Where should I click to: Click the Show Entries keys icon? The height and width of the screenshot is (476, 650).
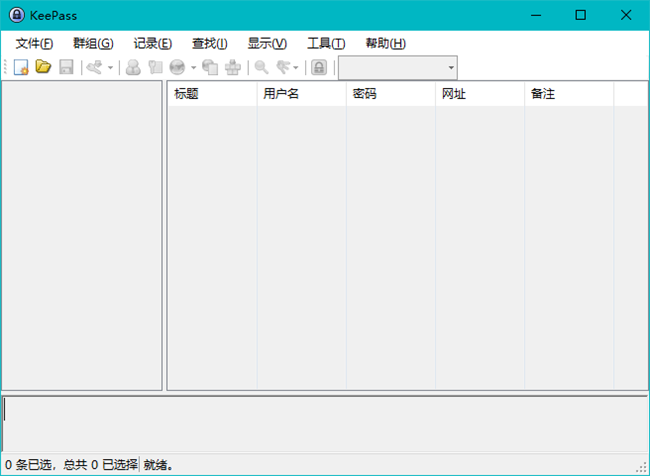point(284,67)
